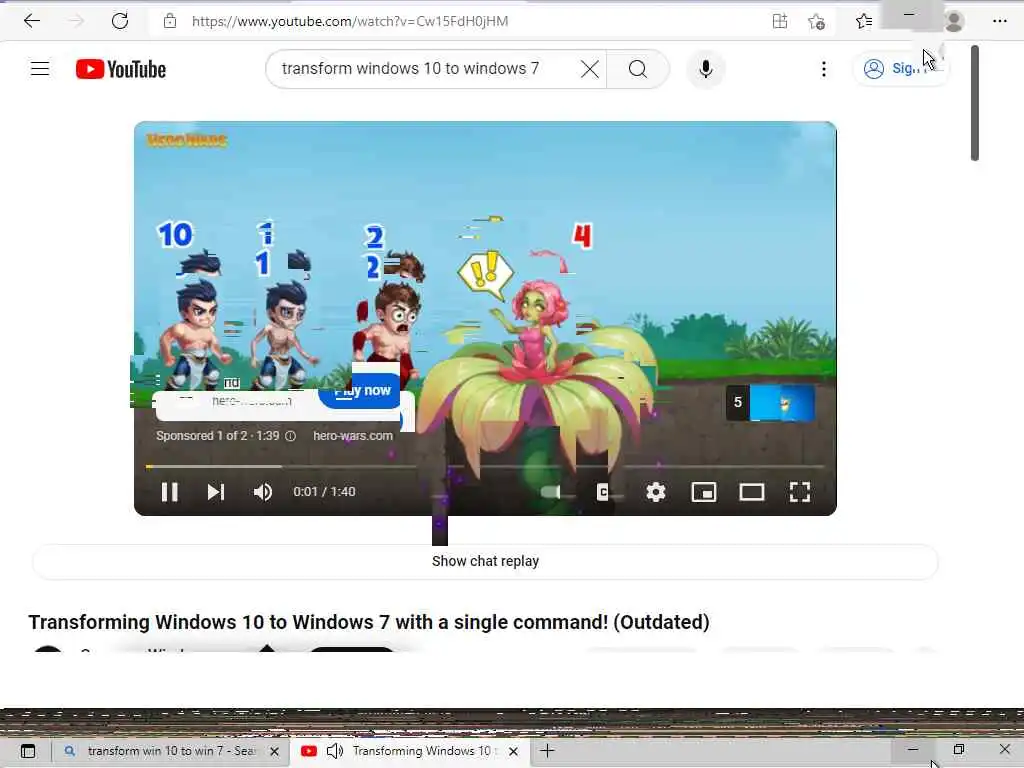Click the video title Transforming Windows 10 to Windows 7
Image resolution: width=1024 pixels, height=768 pixels.
click(369, 622)
